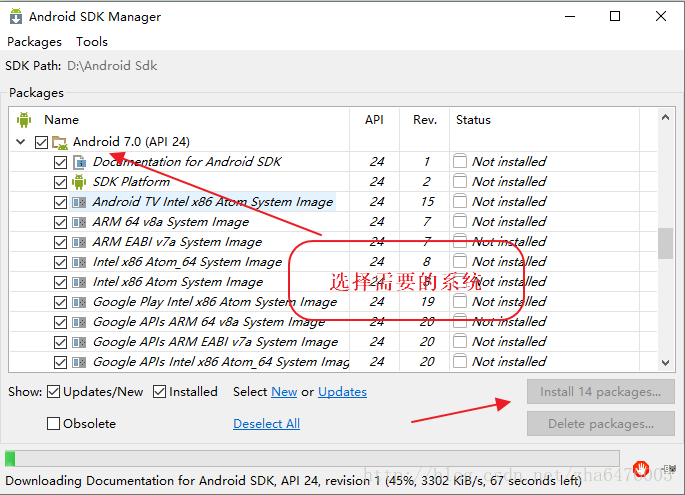Image resolution: width=685 pixels, height=495 pixels.
Task: Close the Android SDK Manager window
Action: pyautogui.click(x=661, y=16)
